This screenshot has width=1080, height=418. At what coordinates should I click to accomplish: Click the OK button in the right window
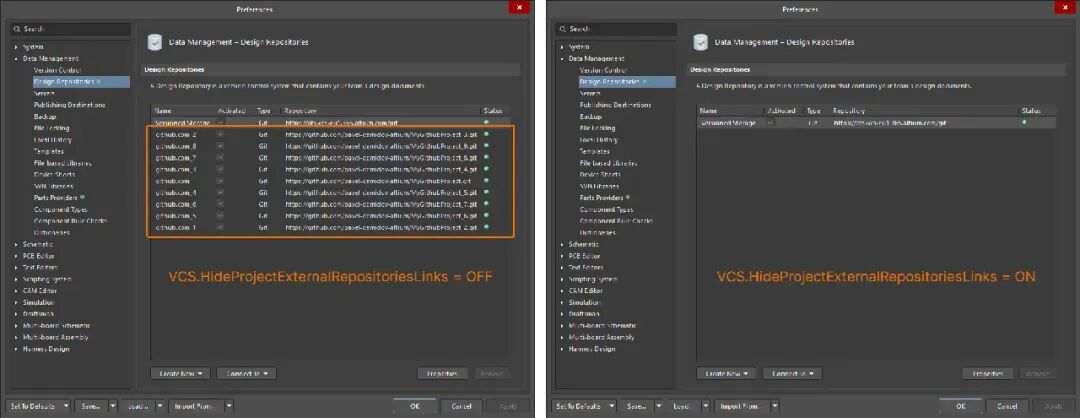[961, 406]
